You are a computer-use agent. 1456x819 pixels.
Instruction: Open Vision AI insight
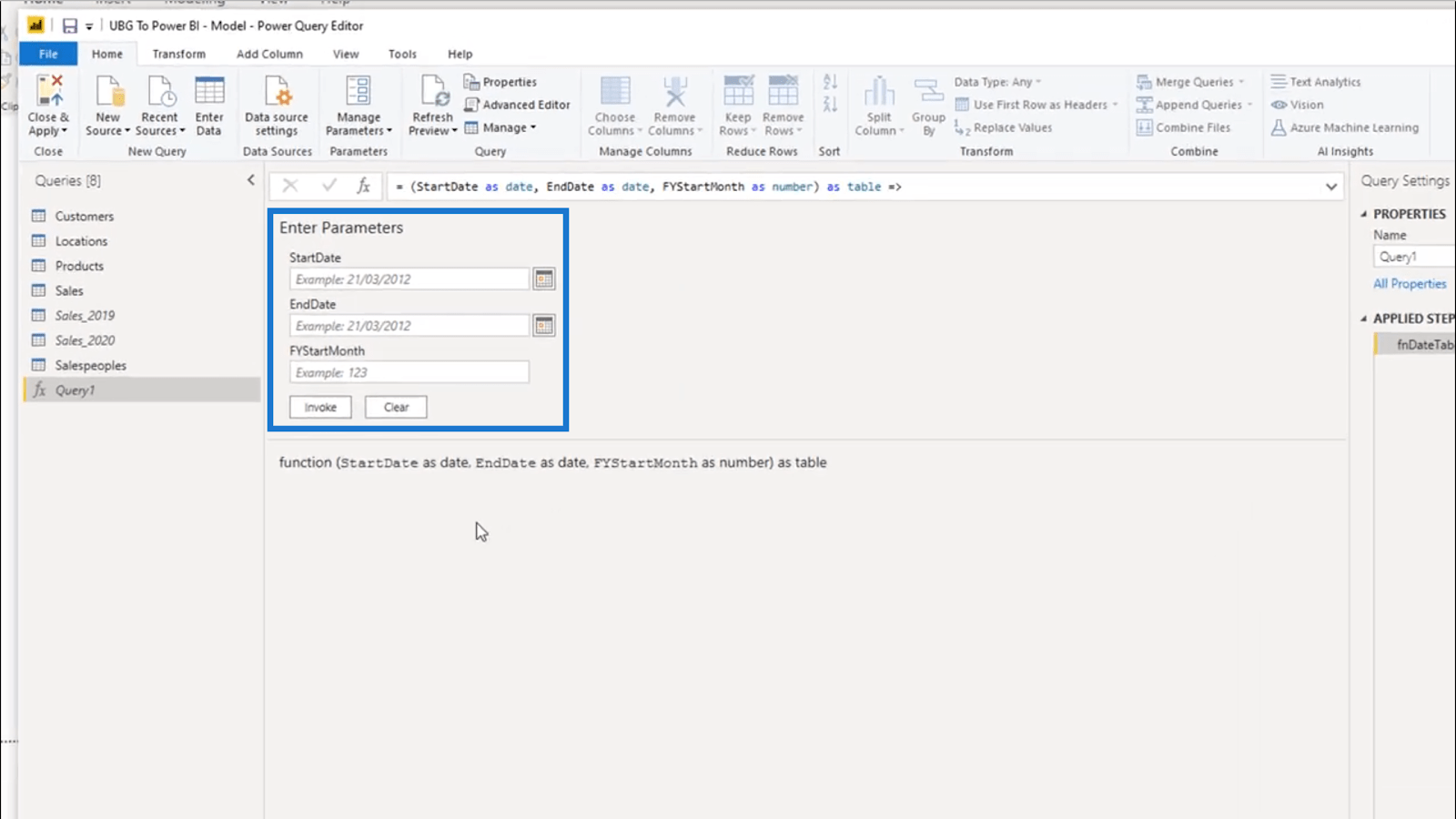[x=1297, y=105]
